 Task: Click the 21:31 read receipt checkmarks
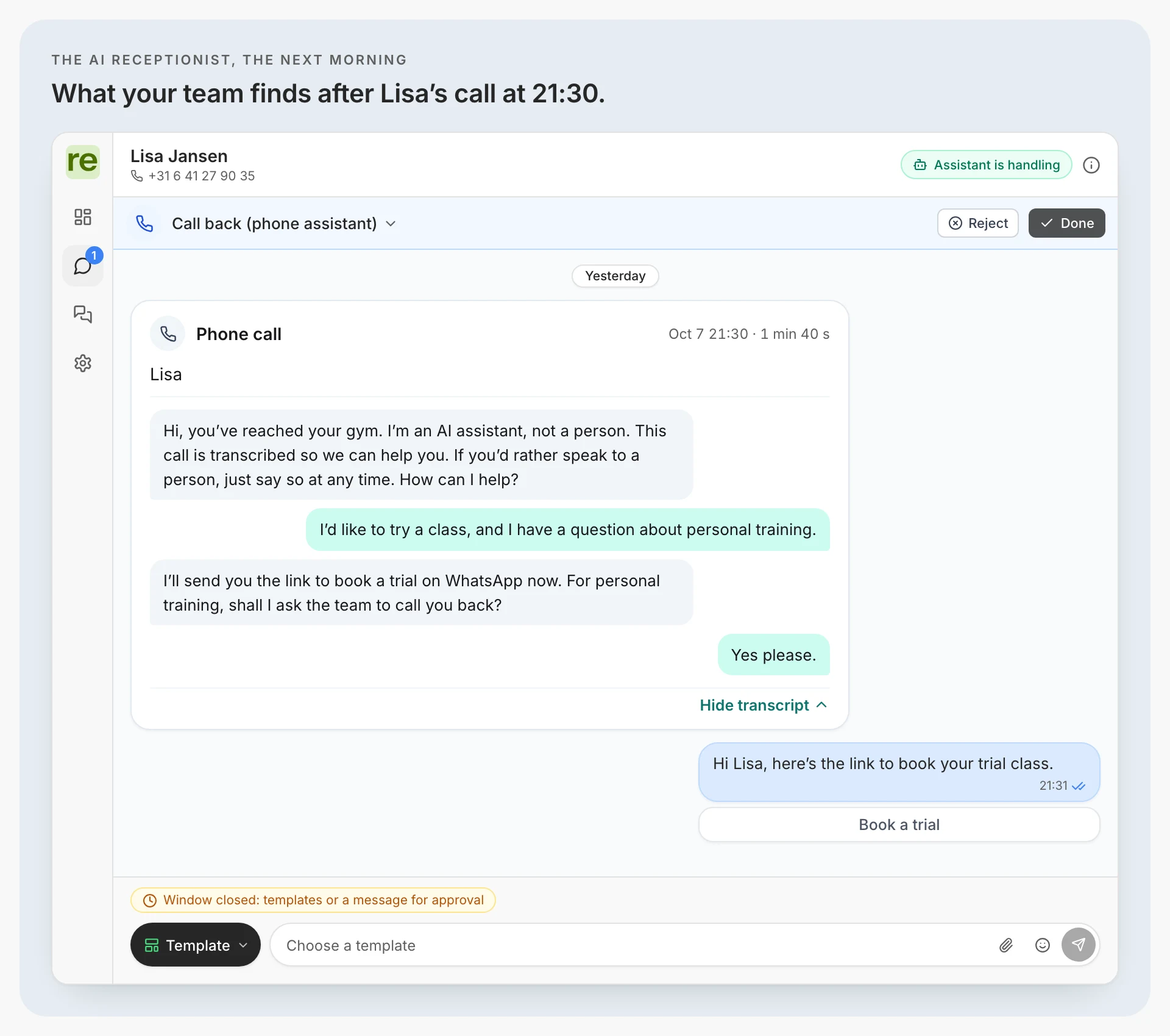[1079, 786]
